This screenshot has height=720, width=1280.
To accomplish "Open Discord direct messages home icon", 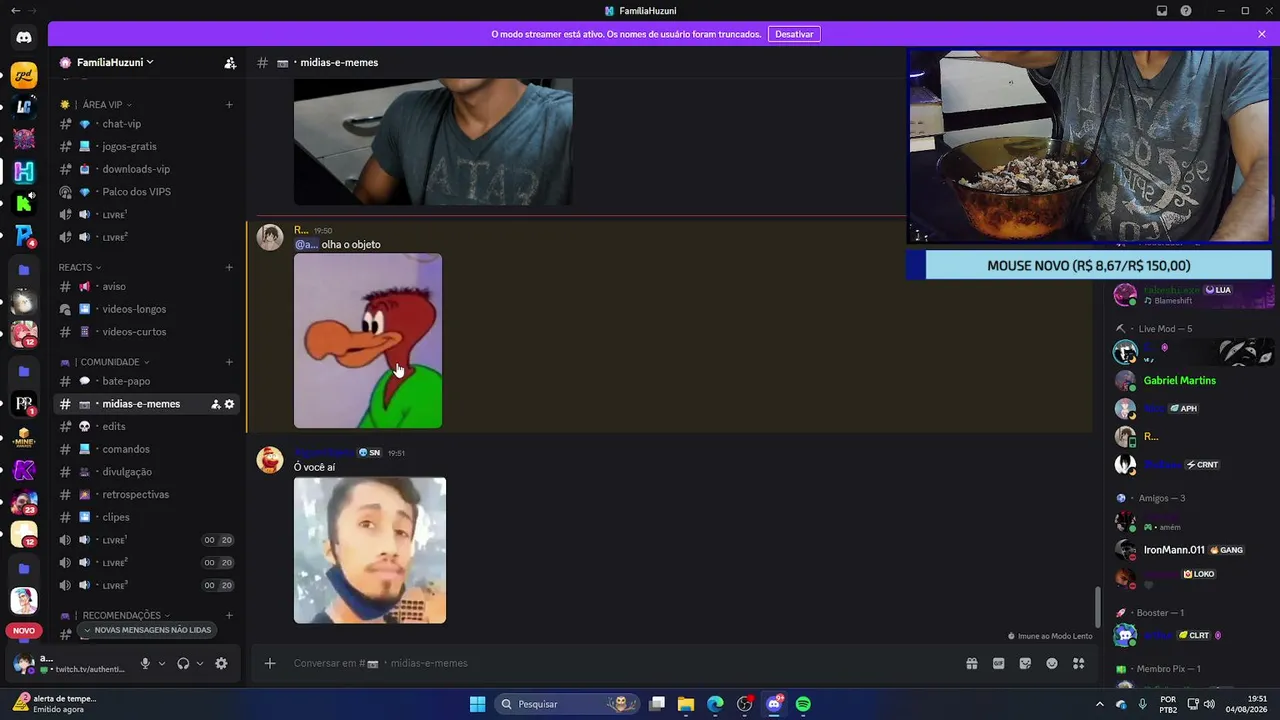I will 24,38.
